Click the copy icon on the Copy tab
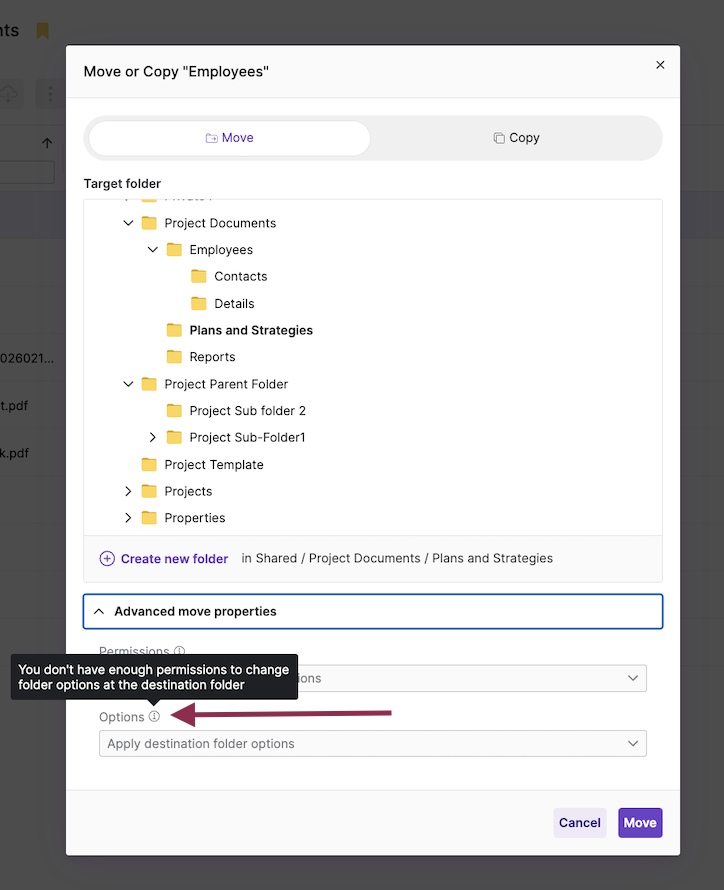Image resolution: width=724 pixels, height=890 pixels. click(x=496, y=138)
